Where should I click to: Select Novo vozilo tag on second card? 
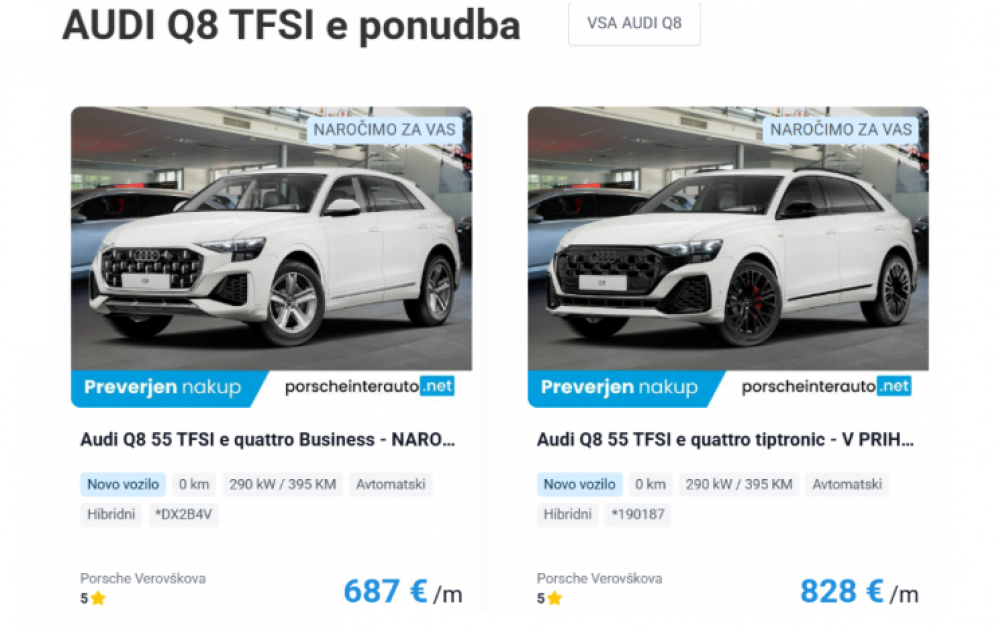[580, 485]
